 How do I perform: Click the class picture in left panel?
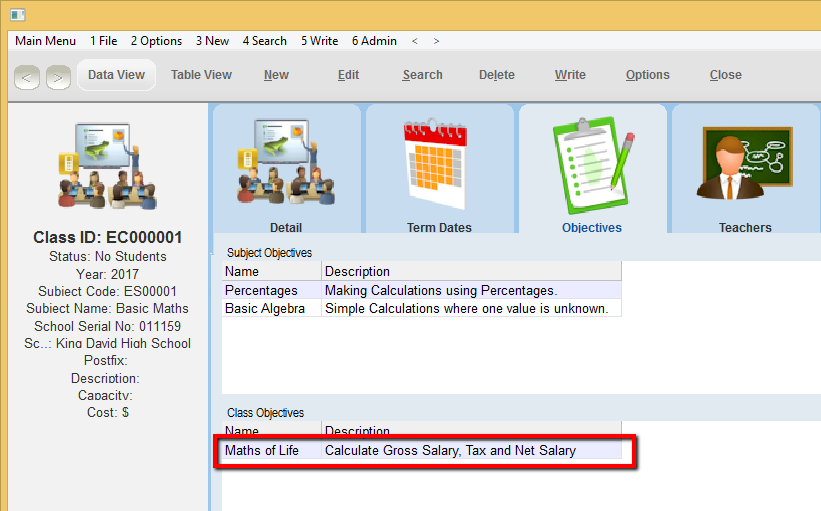[108, 166]
